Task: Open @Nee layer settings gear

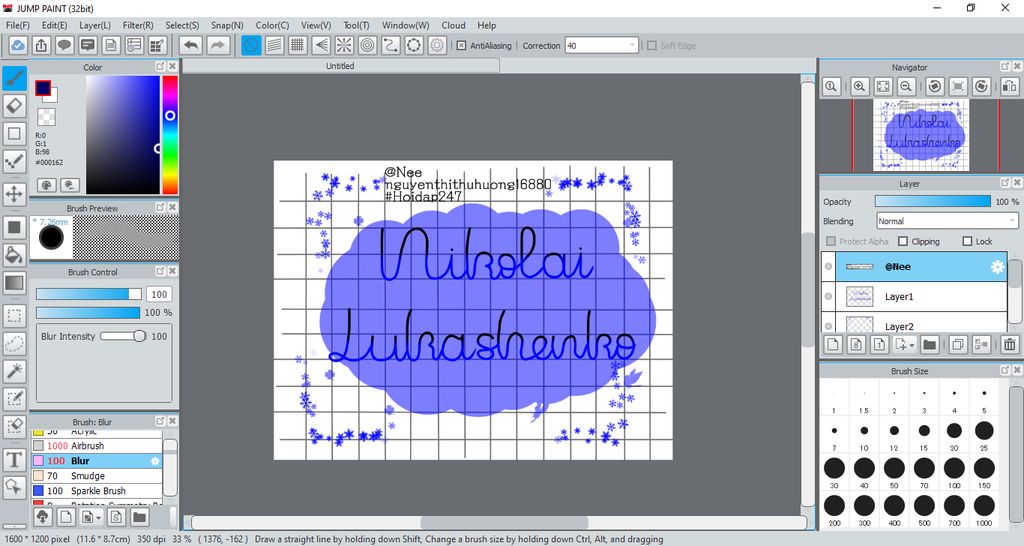Action: coord(997,266)
